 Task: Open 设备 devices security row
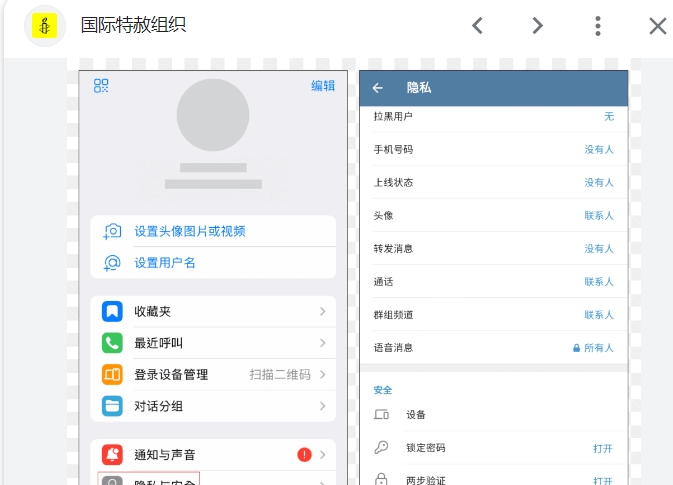494,415
